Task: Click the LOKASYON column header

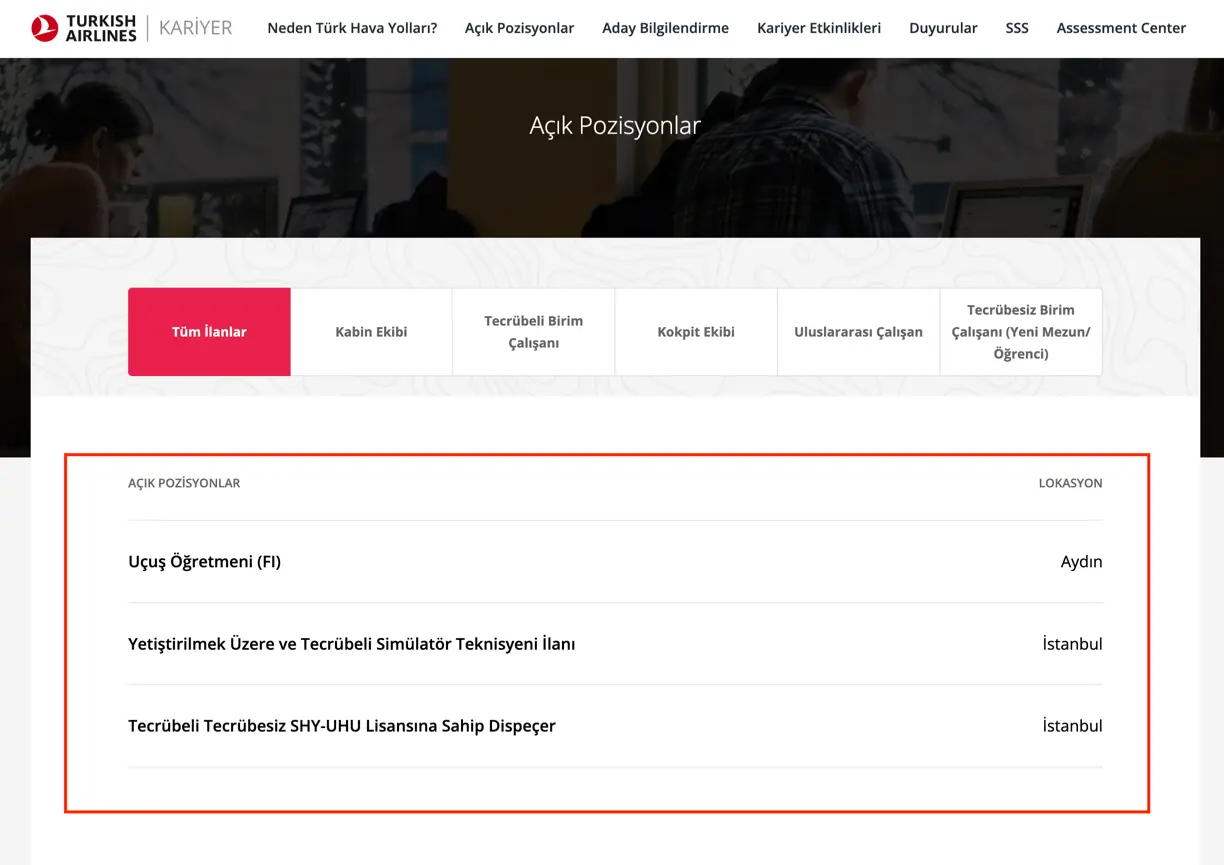Action: (1070, 483)
